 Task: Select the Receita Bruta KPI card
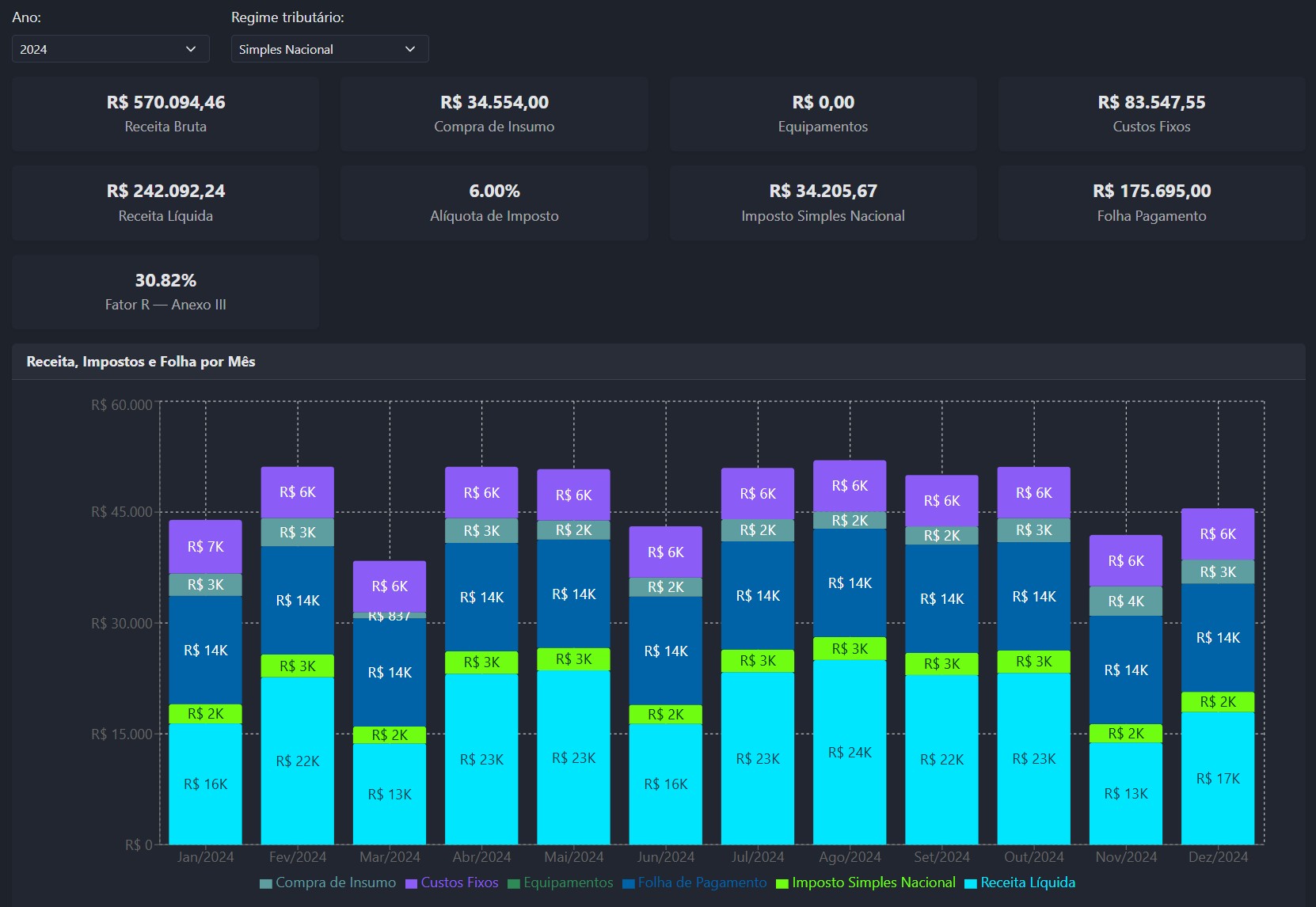pos(165,114)
